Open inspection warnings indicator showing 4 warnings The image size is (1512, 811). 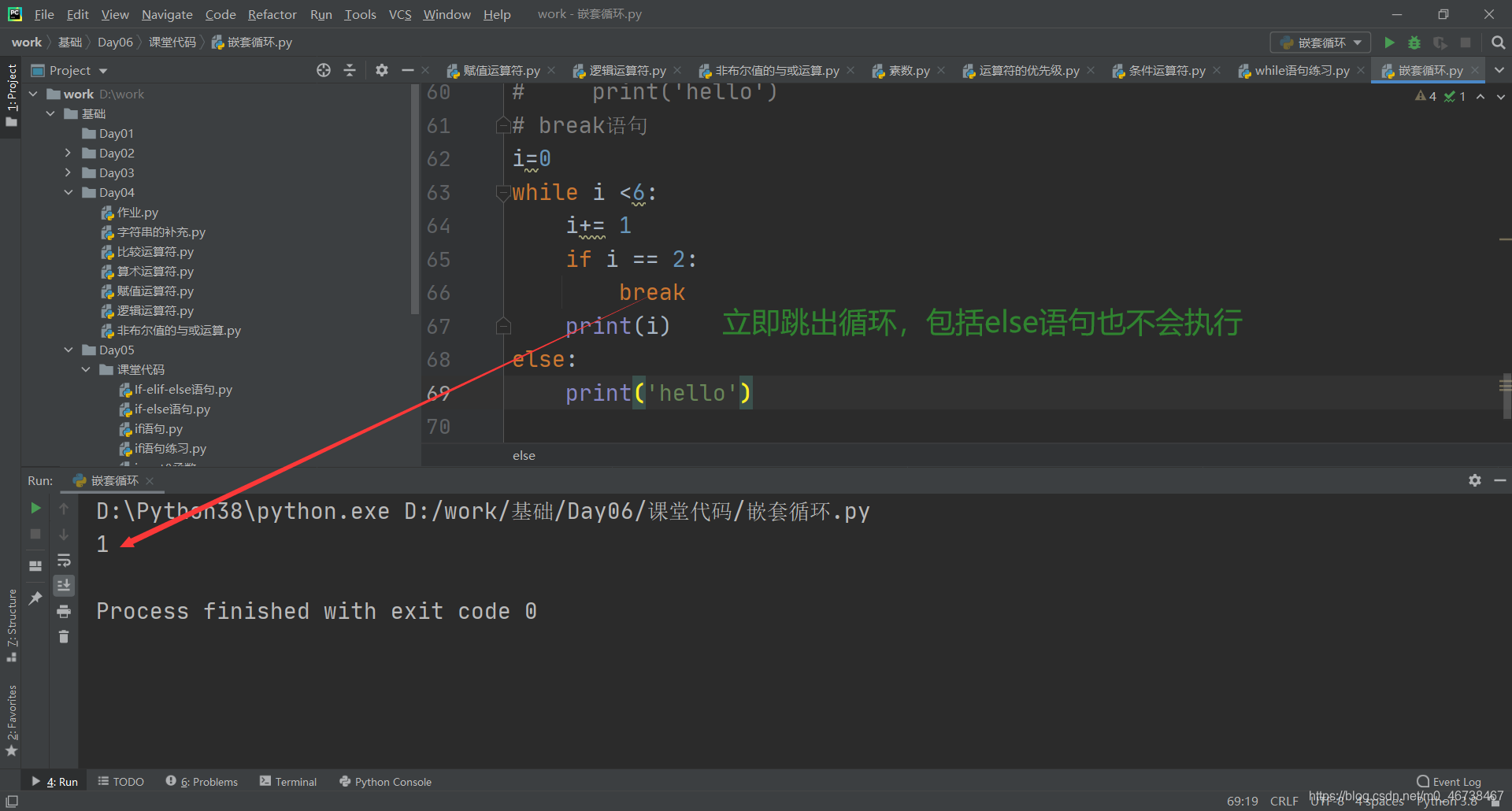(1425, 96)
